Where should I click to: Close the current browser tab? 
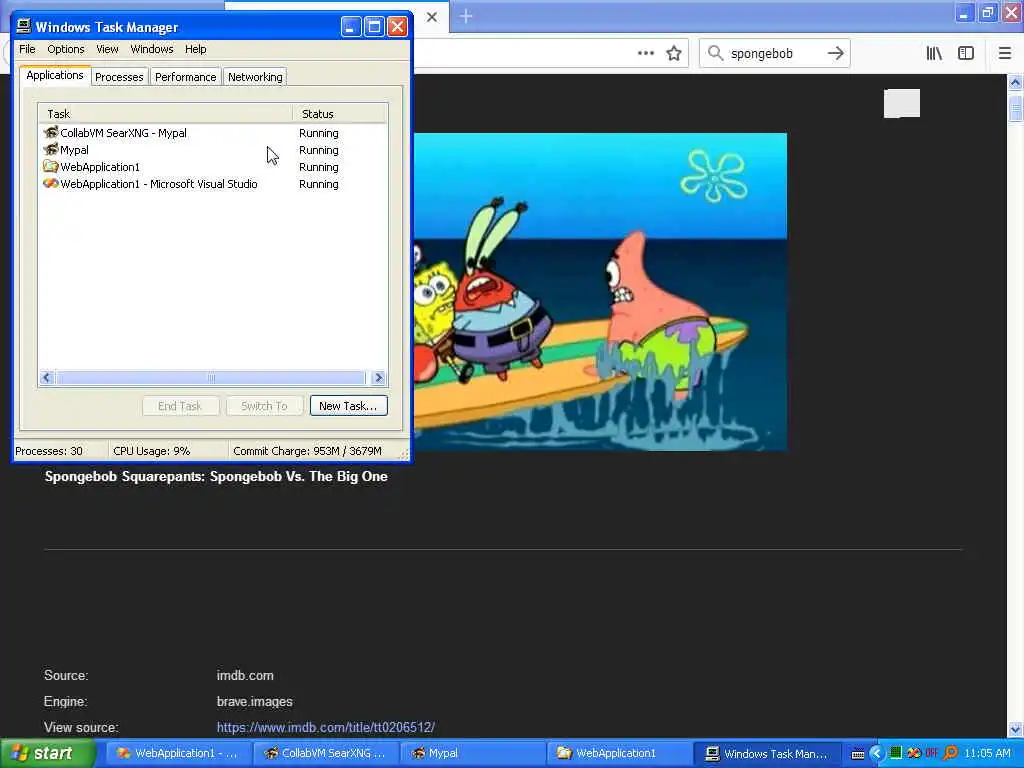click(432, 17)
